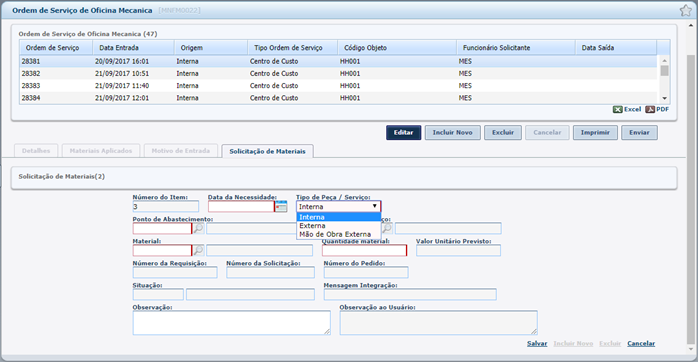Sort by Tipo Ordem de Serviço header

(292, 48)
